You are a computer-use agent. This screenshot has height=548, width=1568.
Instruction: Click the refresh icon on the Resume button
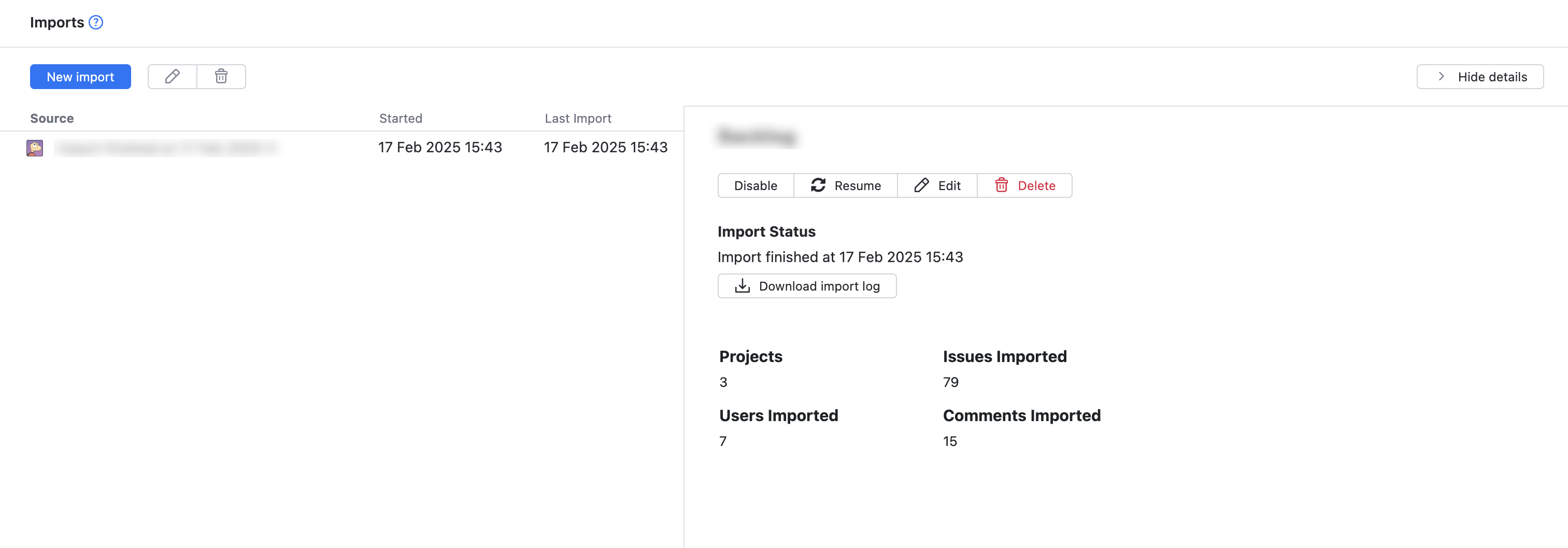pyautogui.click(x=818, y=185)
